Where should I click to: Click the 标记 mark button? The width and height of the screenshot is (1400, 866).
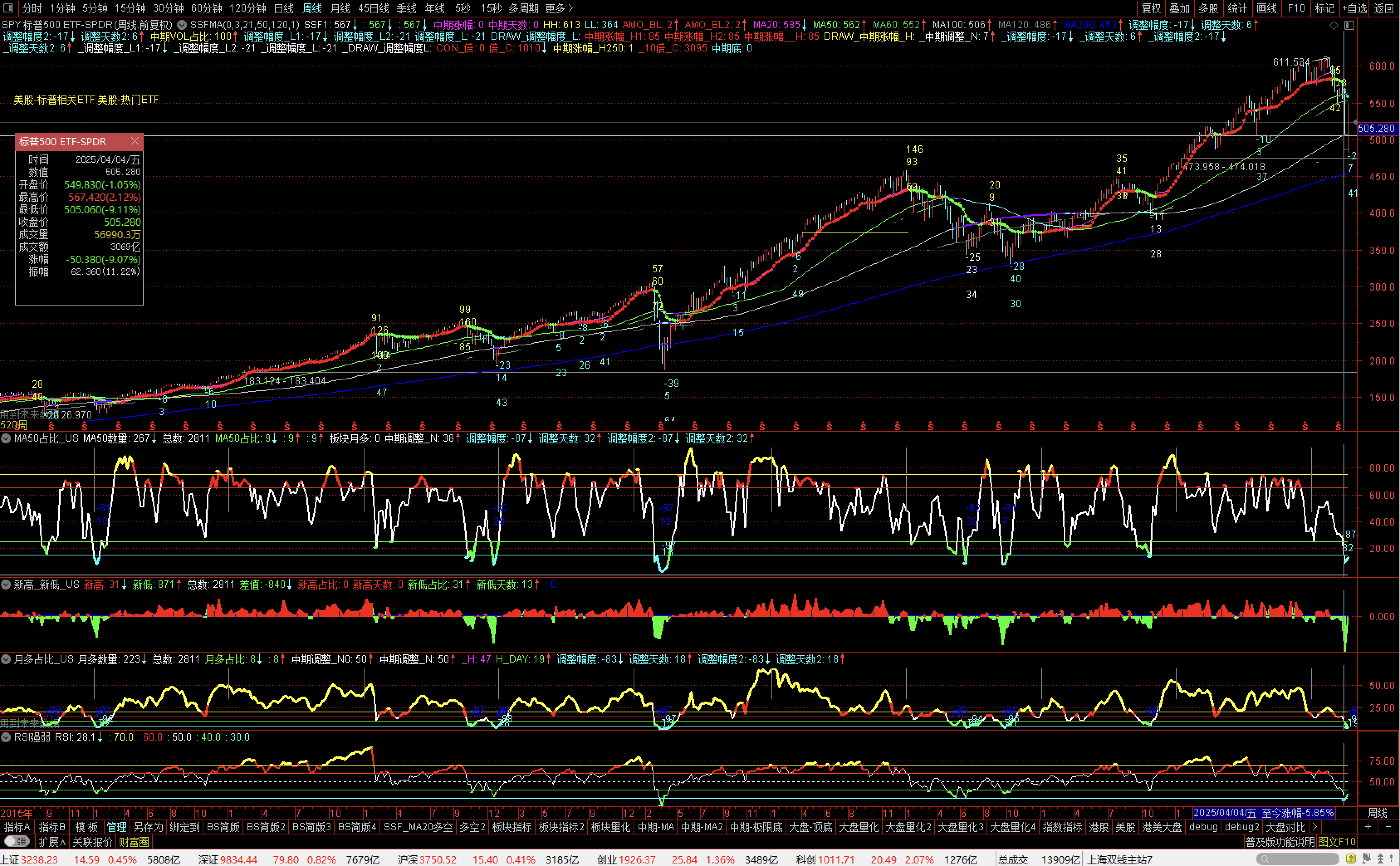coord(1324,8)
